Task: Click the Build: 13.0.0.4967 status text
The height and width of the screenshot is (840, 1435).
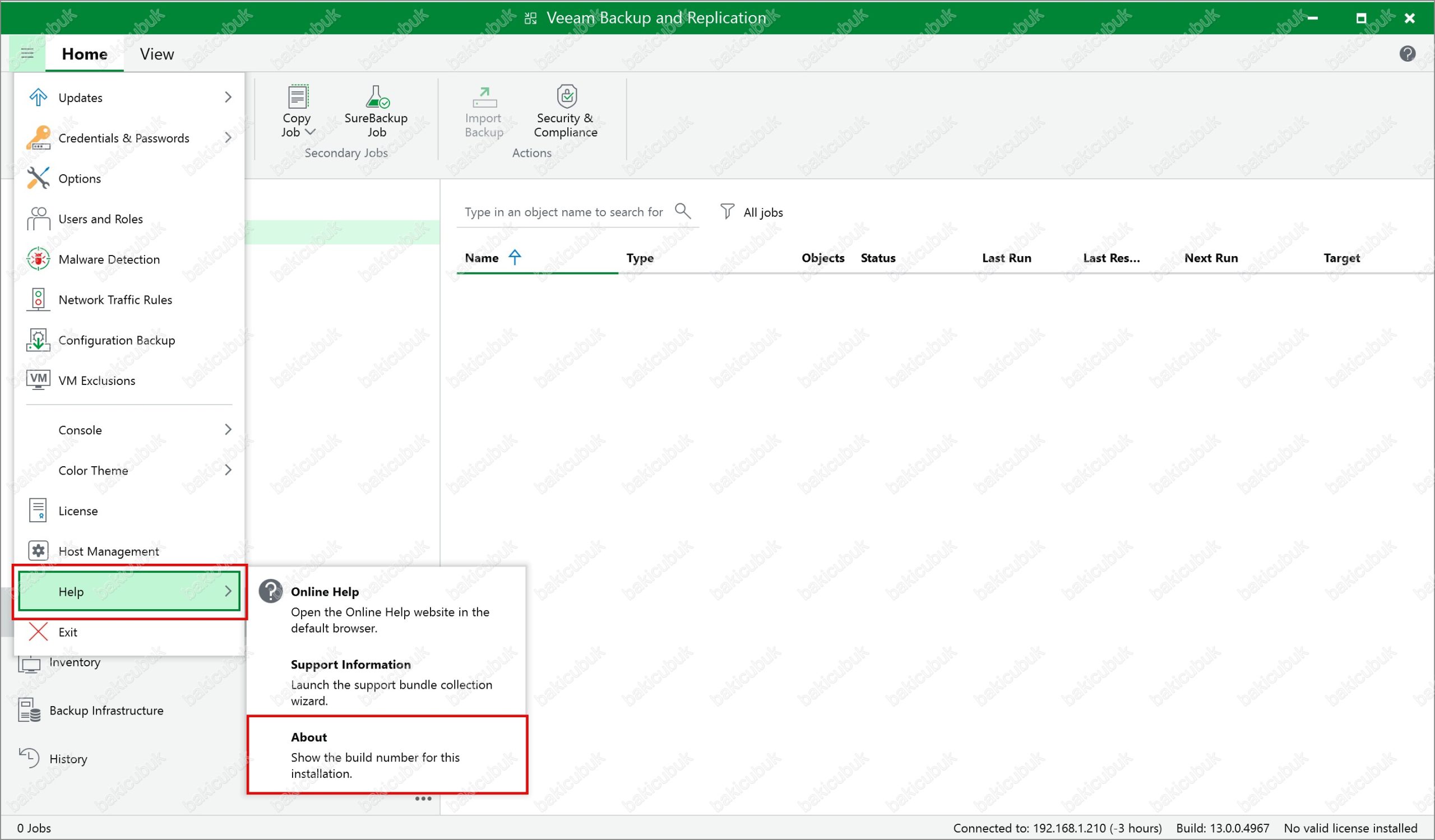Action: (x=1222, y=828)
